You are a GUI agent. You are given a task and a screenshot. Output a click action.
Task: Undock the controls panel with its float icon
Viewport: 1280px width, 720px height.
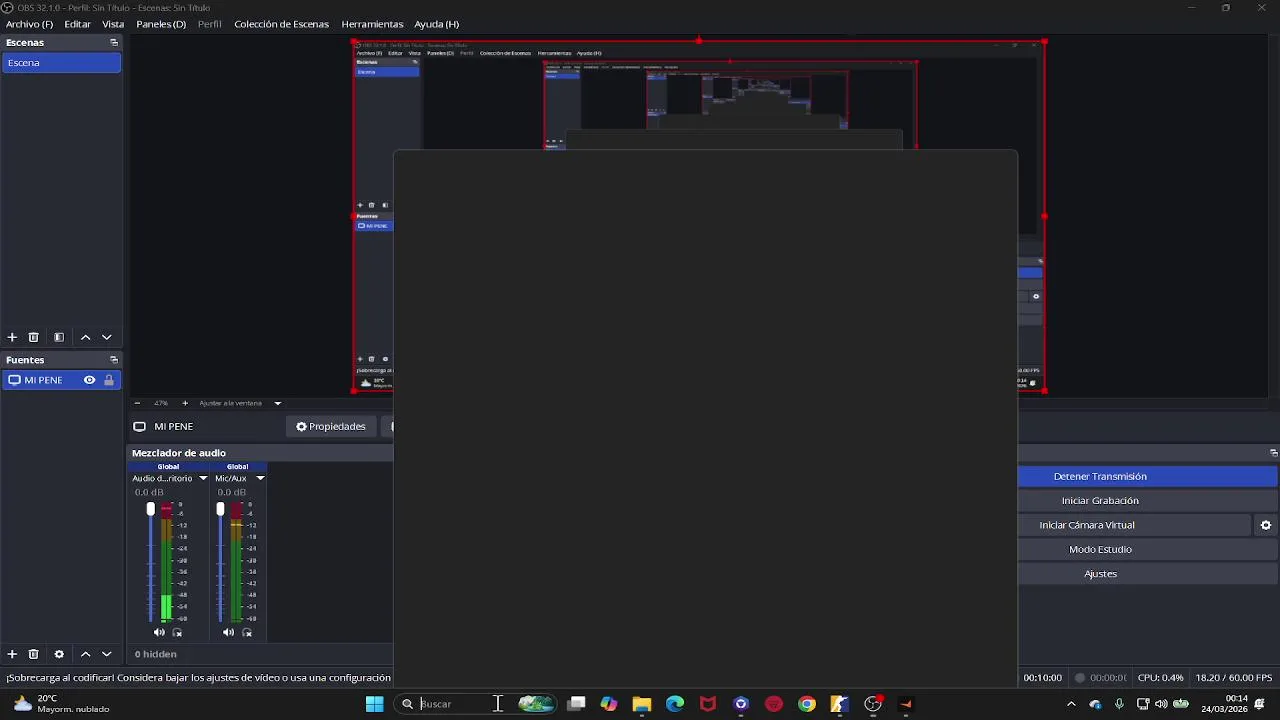coord(1273,453)
